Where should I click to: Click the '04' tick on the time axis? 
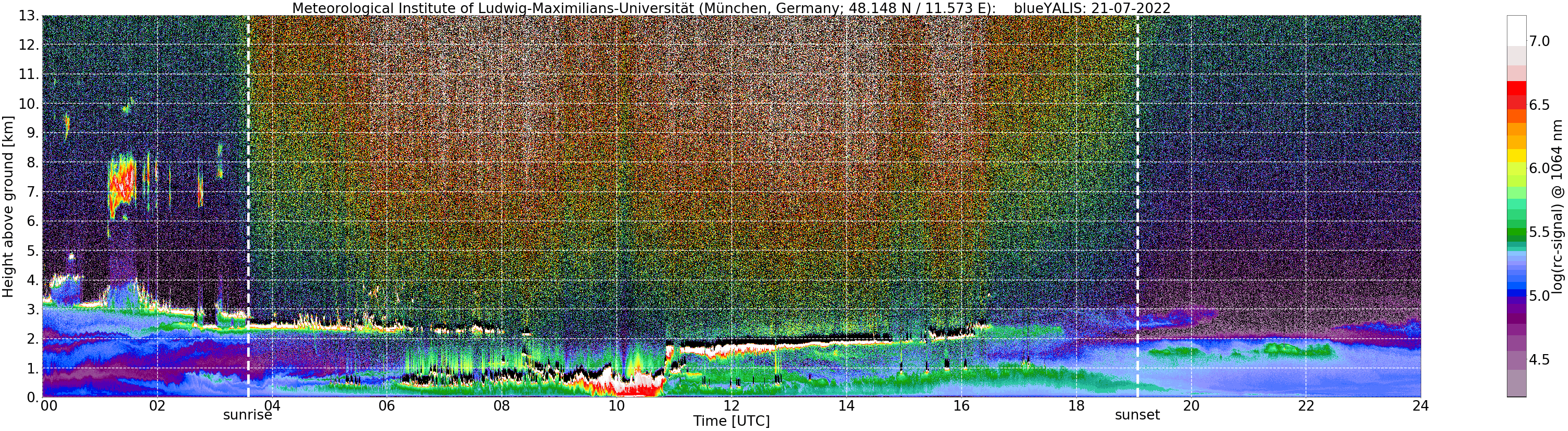pyautogui.click(x=272, y=406)
